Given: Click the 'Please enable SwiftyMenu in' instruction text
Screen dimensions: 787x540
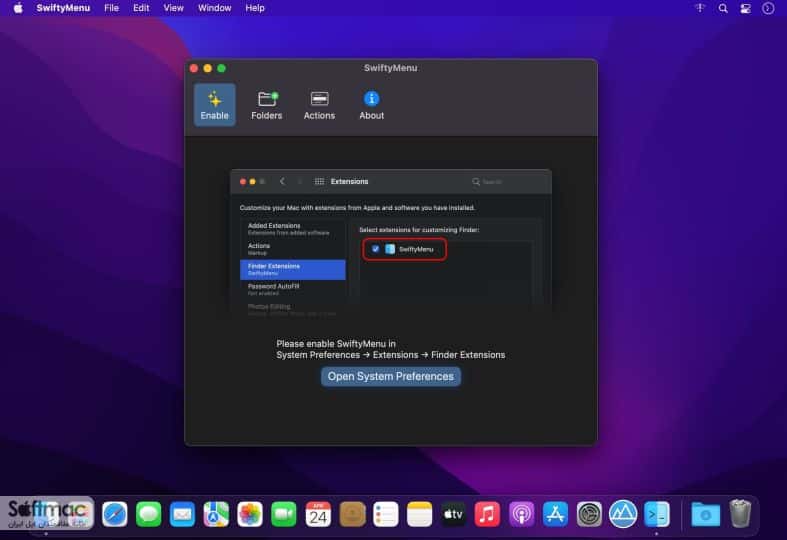Looking at the screenshot, I should [x=336, y=344].
